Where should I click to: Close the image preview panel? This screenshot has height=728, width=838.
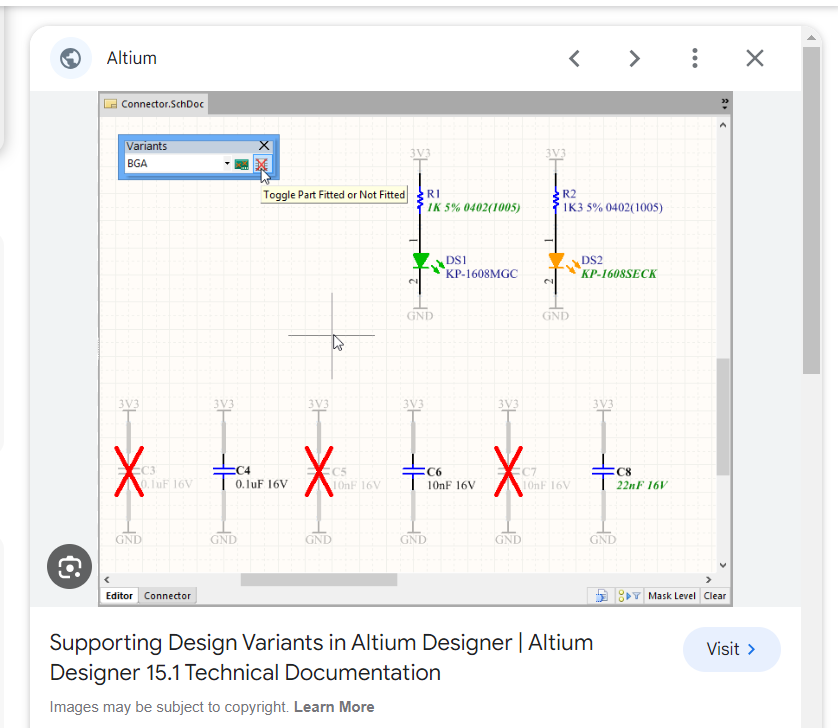point(755,58)
